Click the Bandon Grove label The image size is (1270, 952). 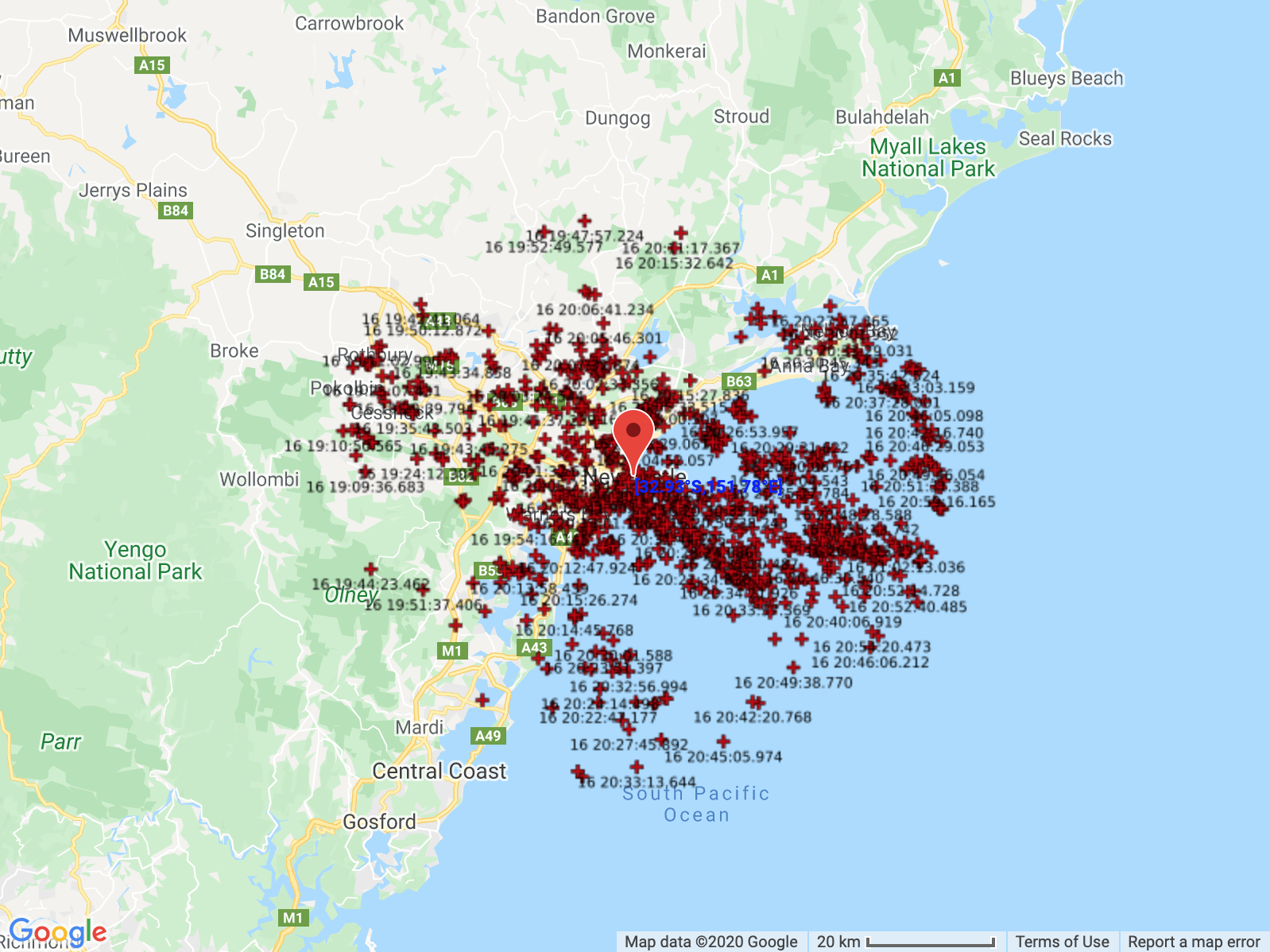[x=595, y=16]
